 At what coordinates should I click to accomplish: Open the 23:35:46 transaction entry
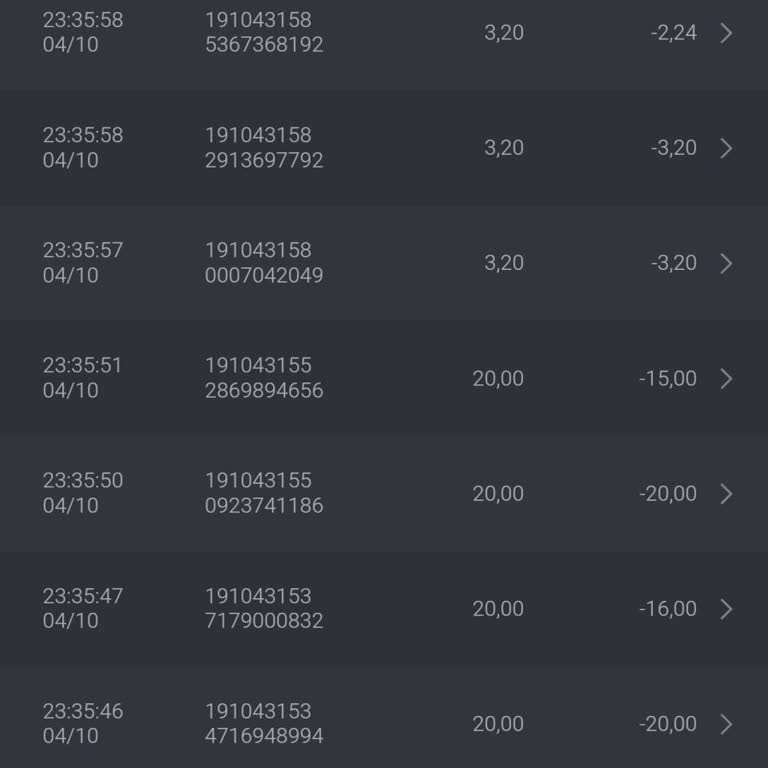tap(384, 724)
